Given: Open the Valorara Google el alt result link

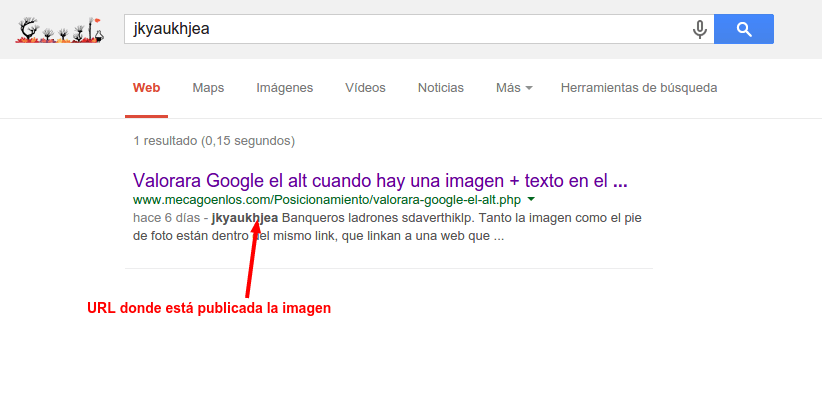Looking at the screenshot, I should pyautogui.click(x=380, y=181).
